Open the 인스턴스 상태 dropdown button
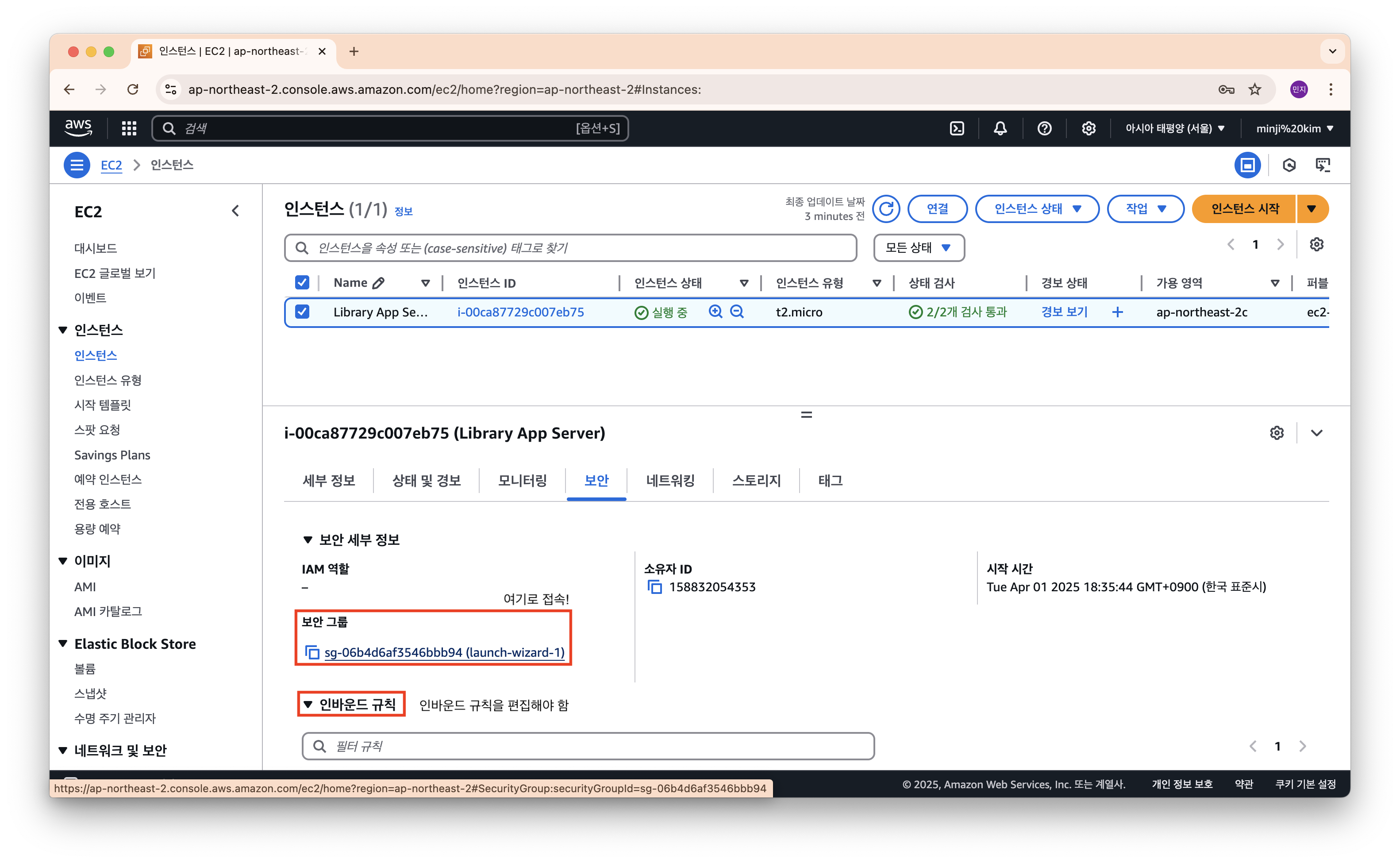Image resolution: width=1400 pixels, height=863 pixels. (1037, 209)
